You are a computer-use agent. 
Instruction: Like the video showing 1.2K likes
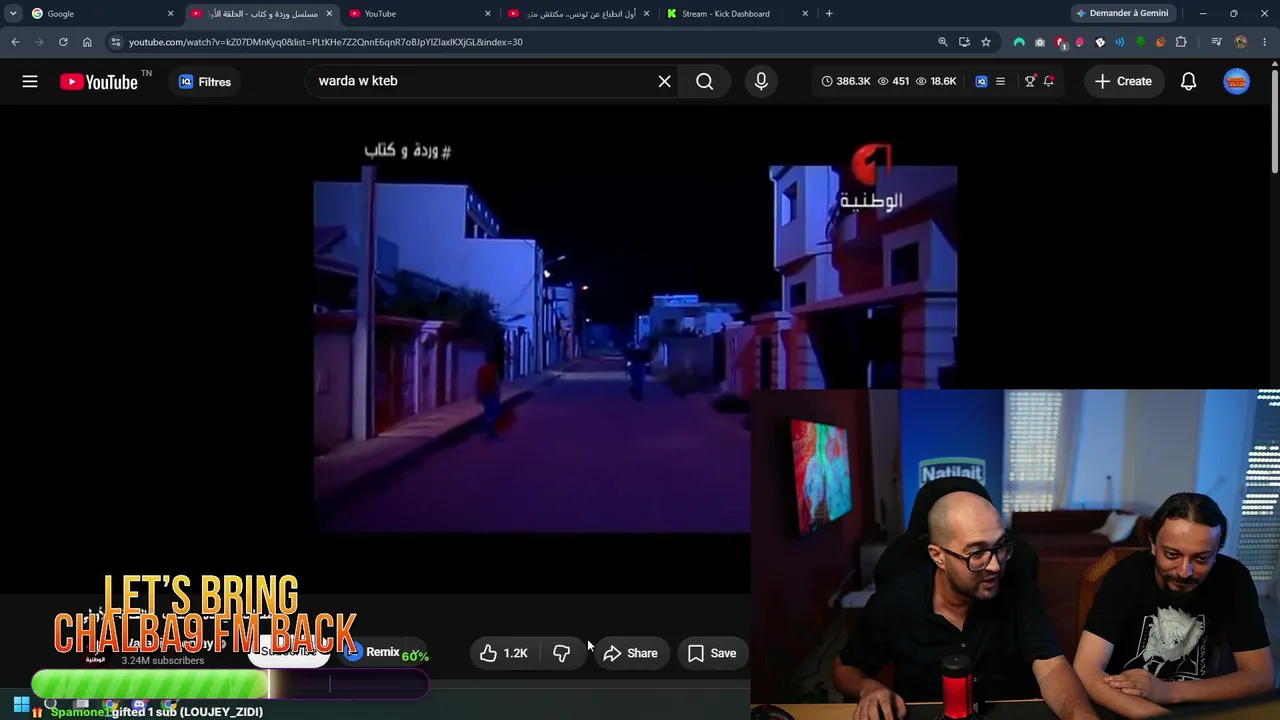(x=503, y=653)
